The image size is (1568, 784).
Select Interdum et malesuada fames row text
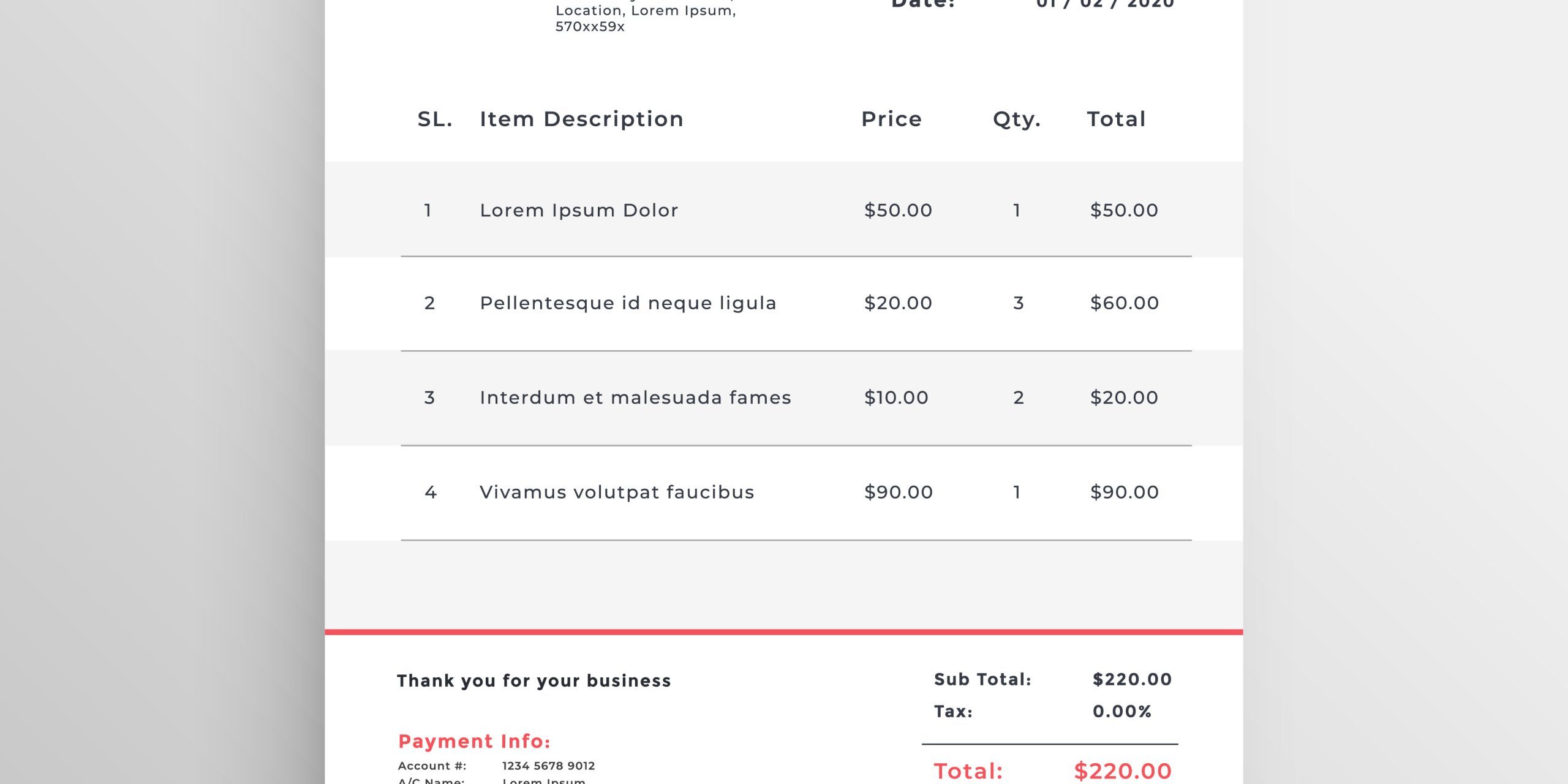click(x=635, y=398)
